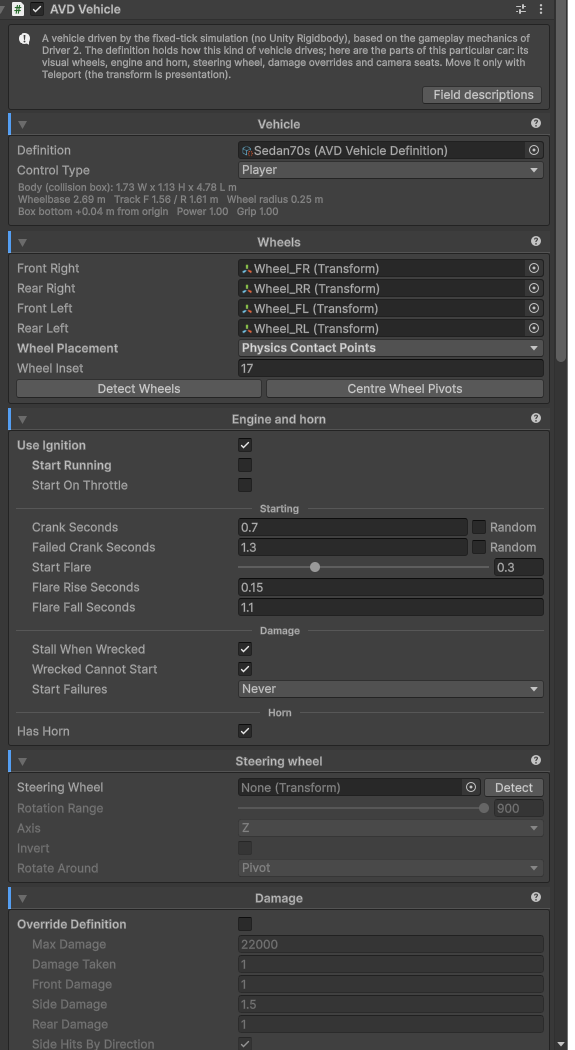575x1050 pixels.
Task: Click Flare Fall Seconds field
Action: click(391, 607)
